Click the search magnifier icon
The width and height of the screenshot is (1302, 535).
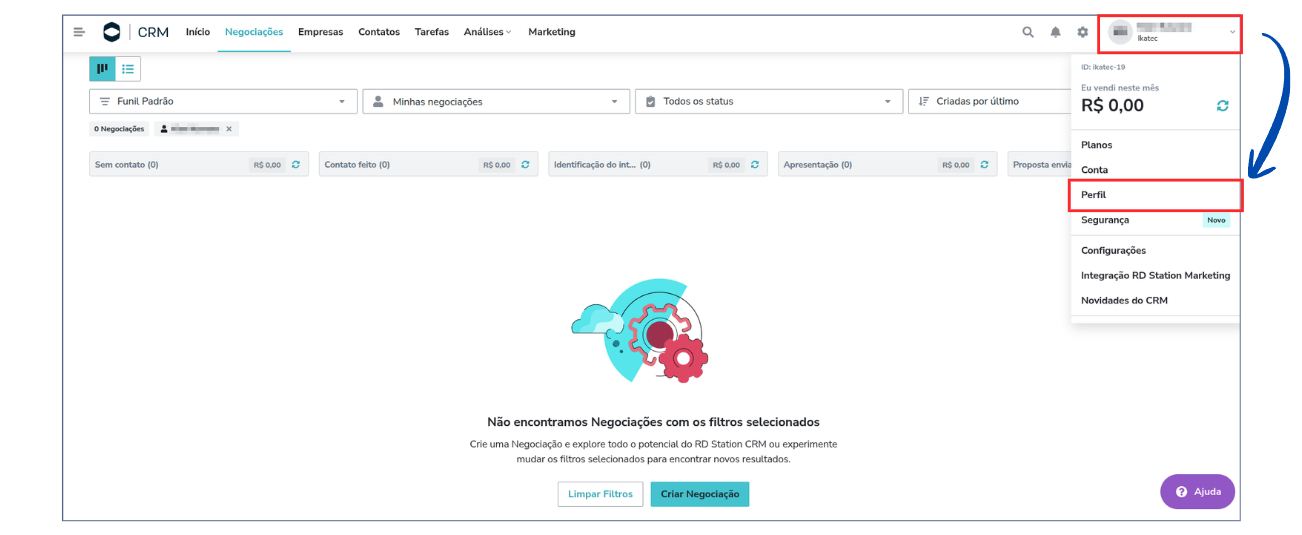tap(1028, 32)
